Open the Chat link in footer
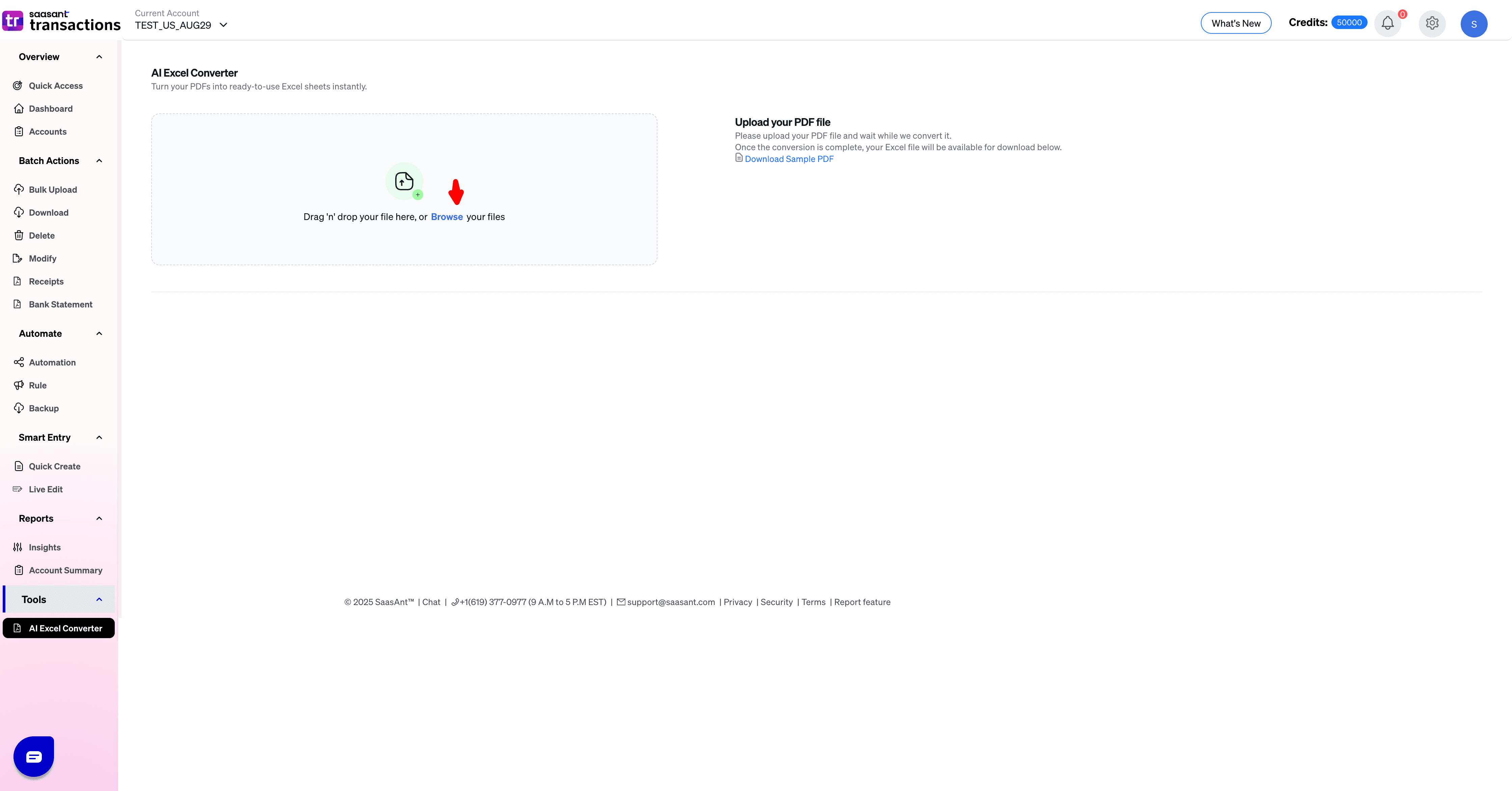Screen dimensions: 1512x791 point(431,602)
